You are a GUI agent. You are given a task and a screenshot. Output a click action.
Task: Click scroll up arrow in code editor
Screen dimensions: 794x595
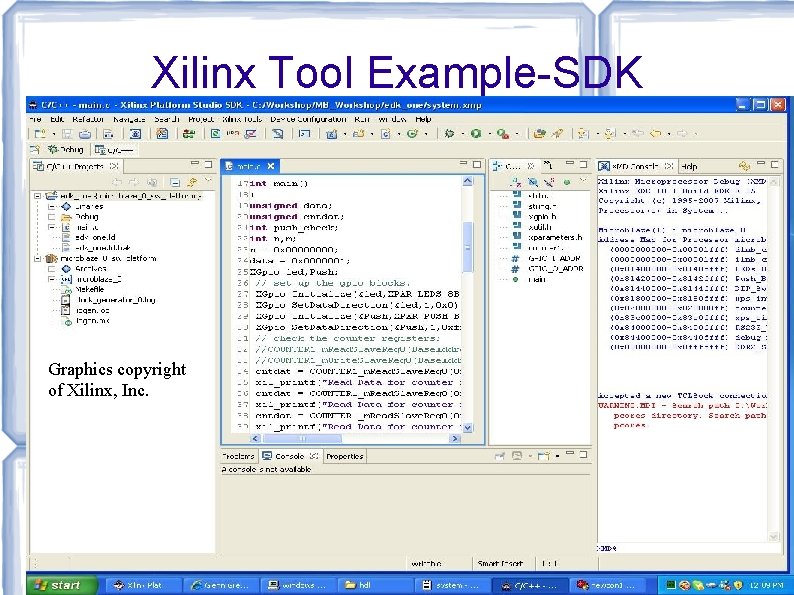pos(467,182)
